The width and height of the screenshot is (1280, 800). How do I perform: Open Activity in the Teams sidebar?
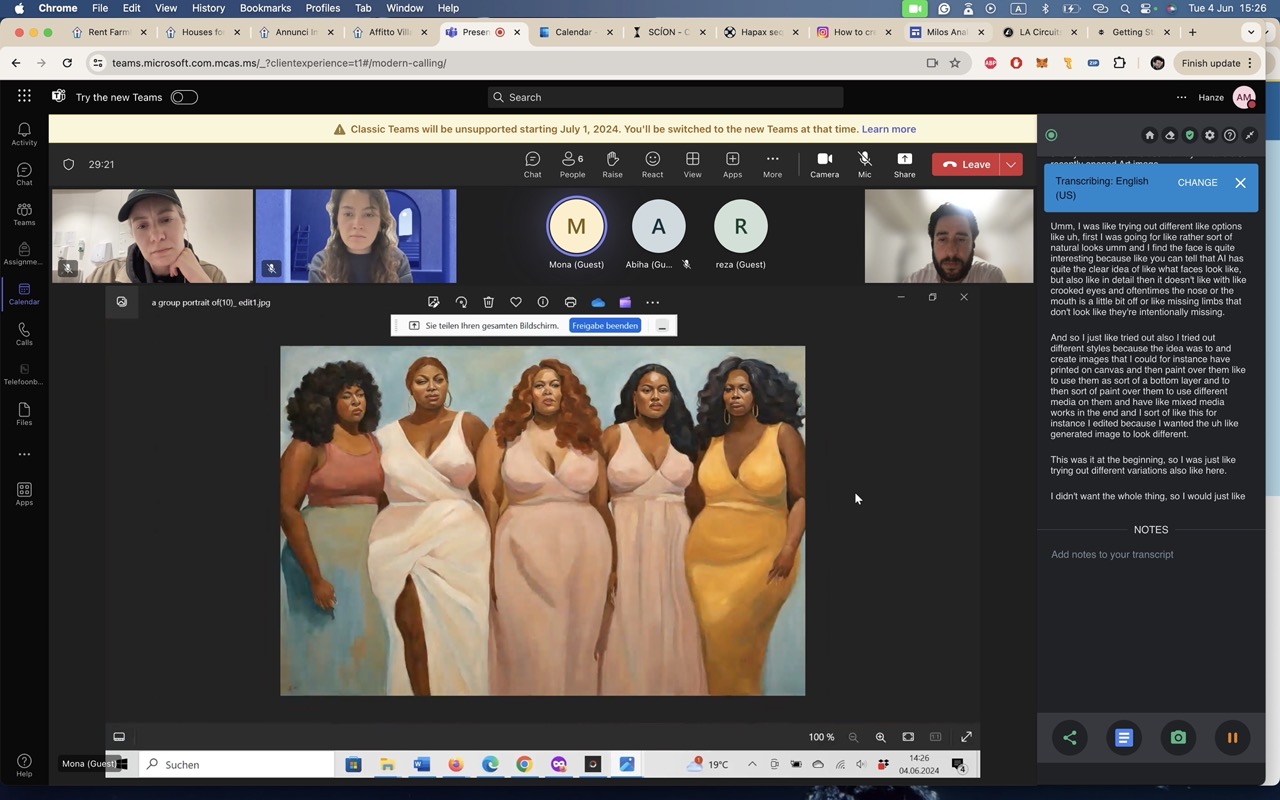coord(24,134)
